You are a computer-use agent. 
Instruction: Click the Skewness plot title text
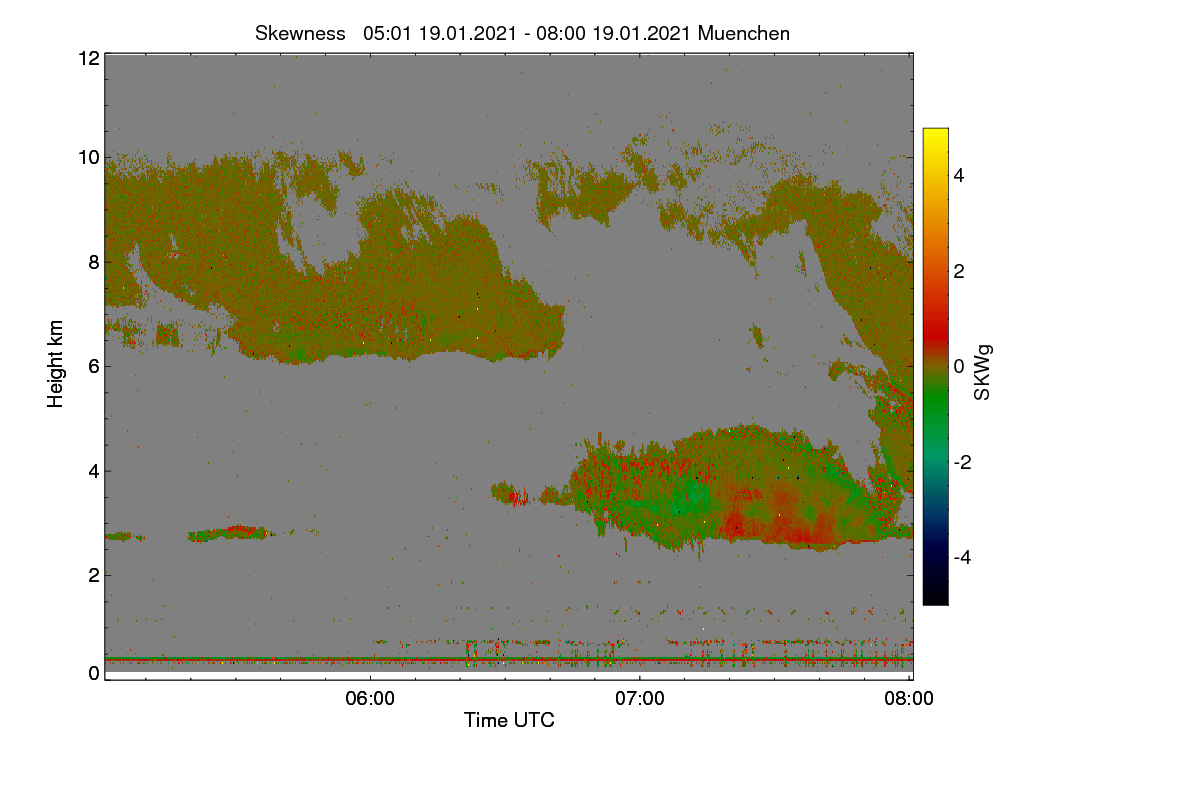pyautogui.click(x=522, y=33)
